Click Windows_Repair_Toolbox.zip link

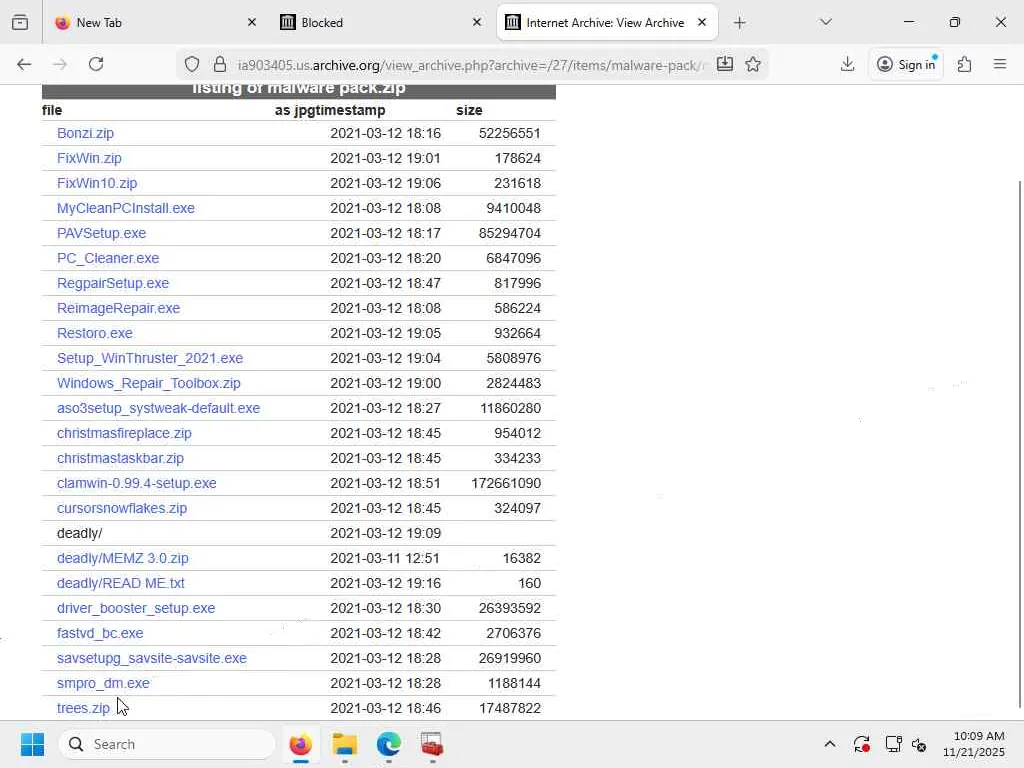148,383
